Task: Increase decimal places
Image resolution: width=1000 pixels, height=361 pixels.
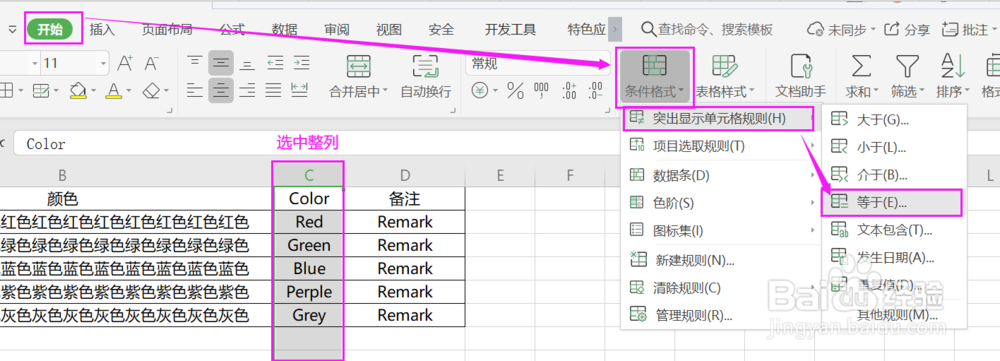Action: (x=570, y=91)
